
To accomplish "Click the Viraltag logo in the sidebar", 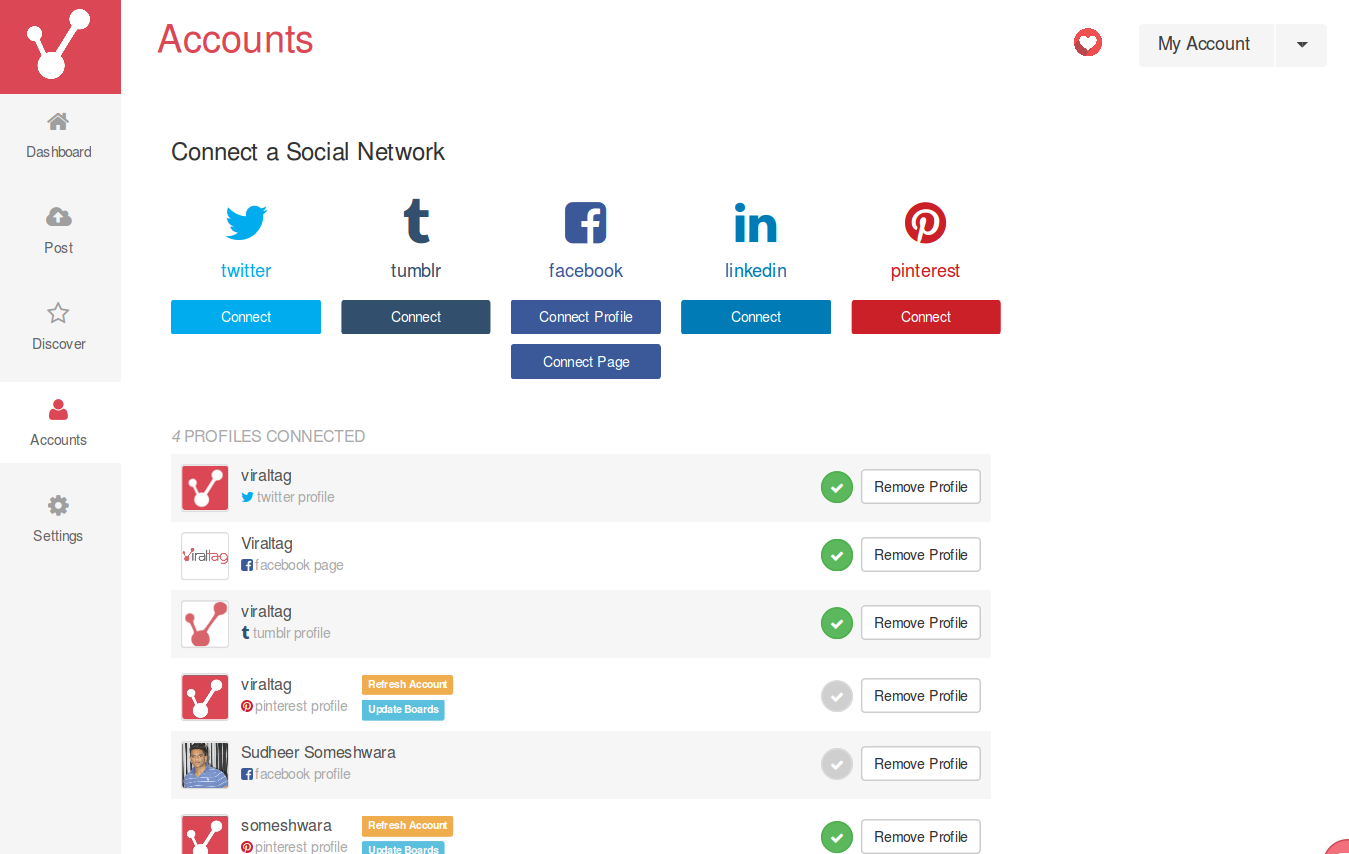I will [x=60, y=46].
